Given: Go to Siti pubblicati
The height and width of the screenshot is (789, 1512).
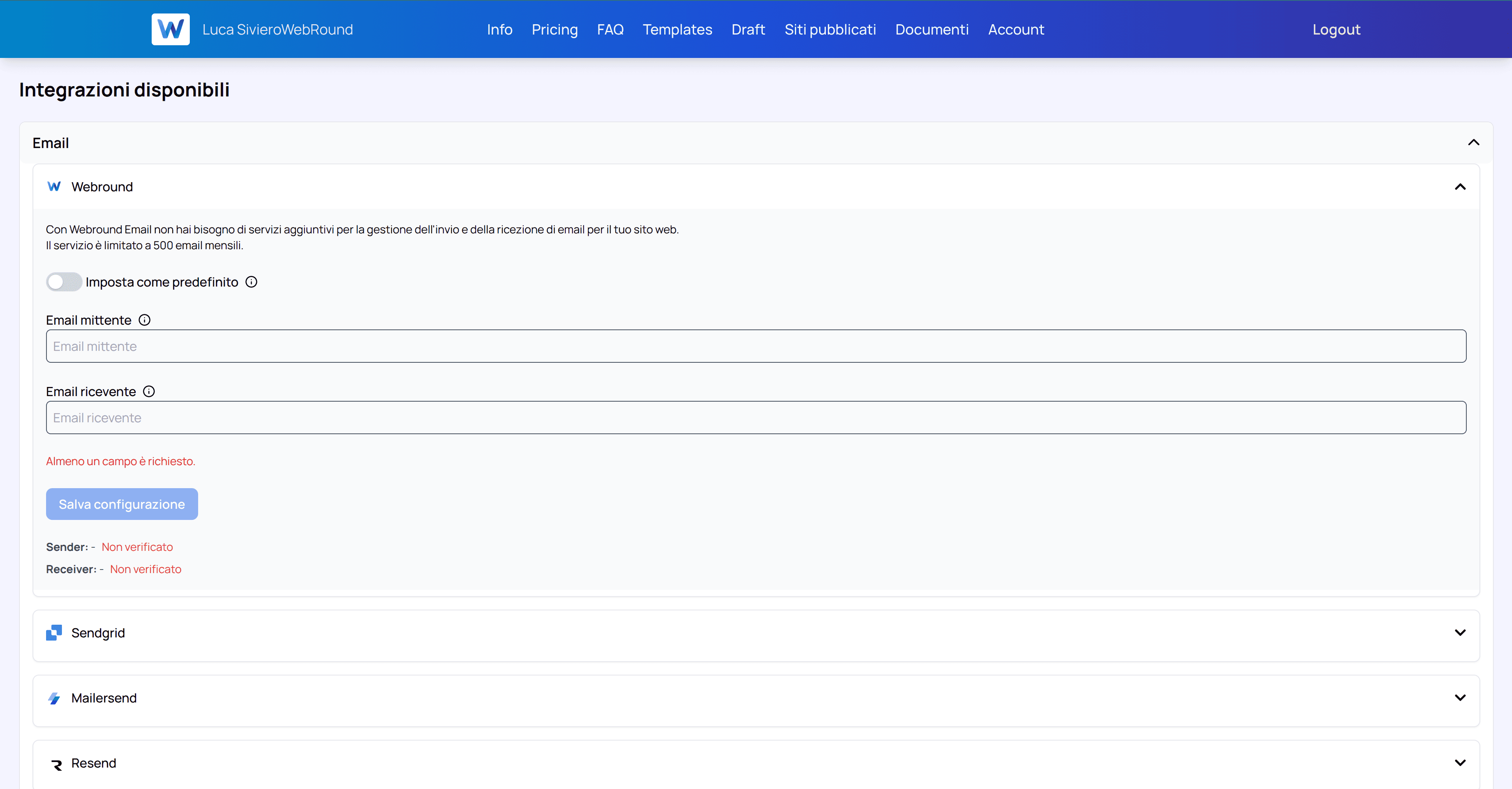Looking at the screenshot, I should (x=830, y=29).
